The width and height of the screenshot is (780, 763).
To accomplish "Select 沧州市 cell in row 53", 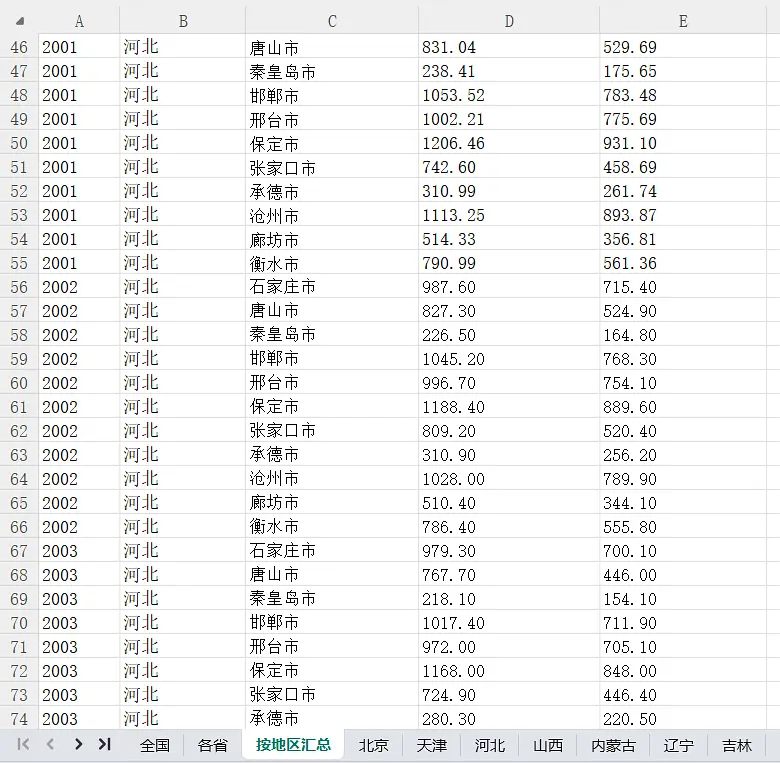I will 332,215.
